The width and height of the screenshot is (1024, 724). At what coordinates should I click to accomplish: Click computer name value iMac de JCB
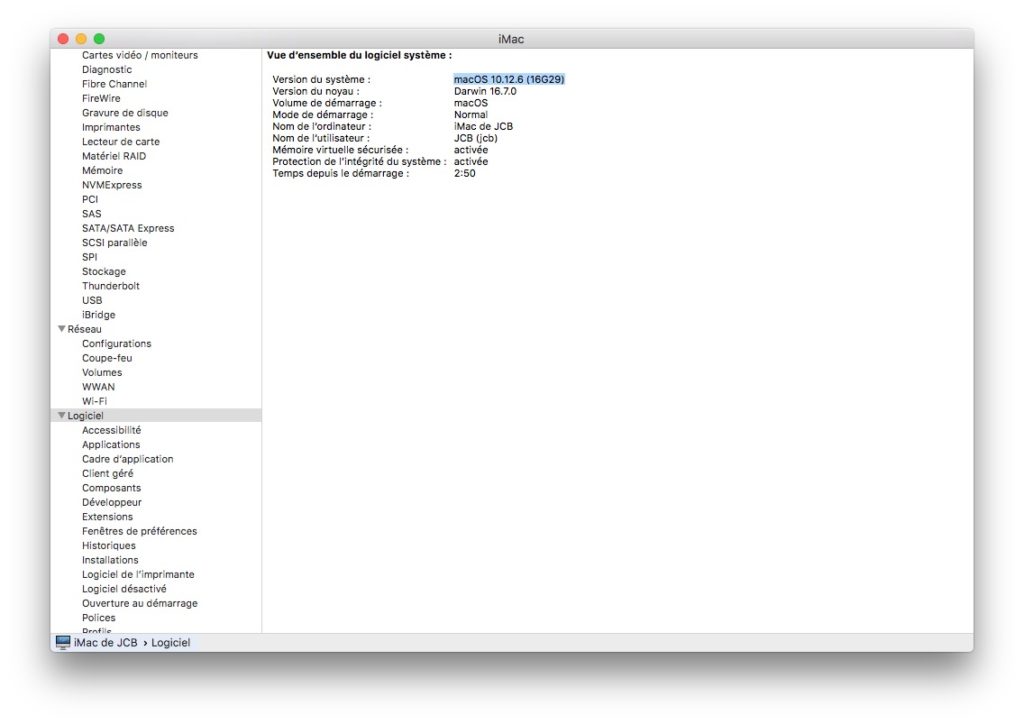[x=483, y=126]
